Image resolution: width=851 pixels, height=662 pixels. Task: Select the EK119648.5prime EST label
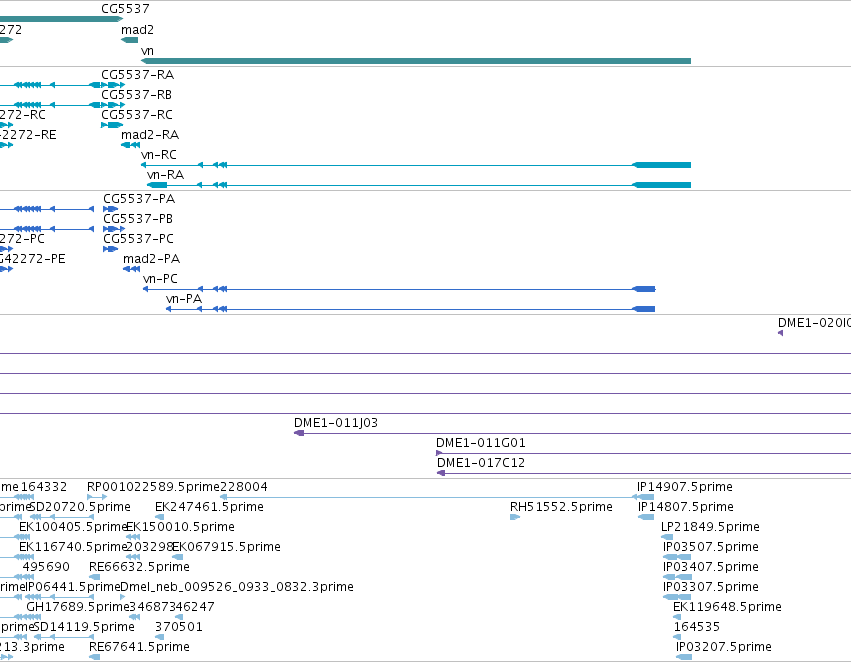[727, 607]
